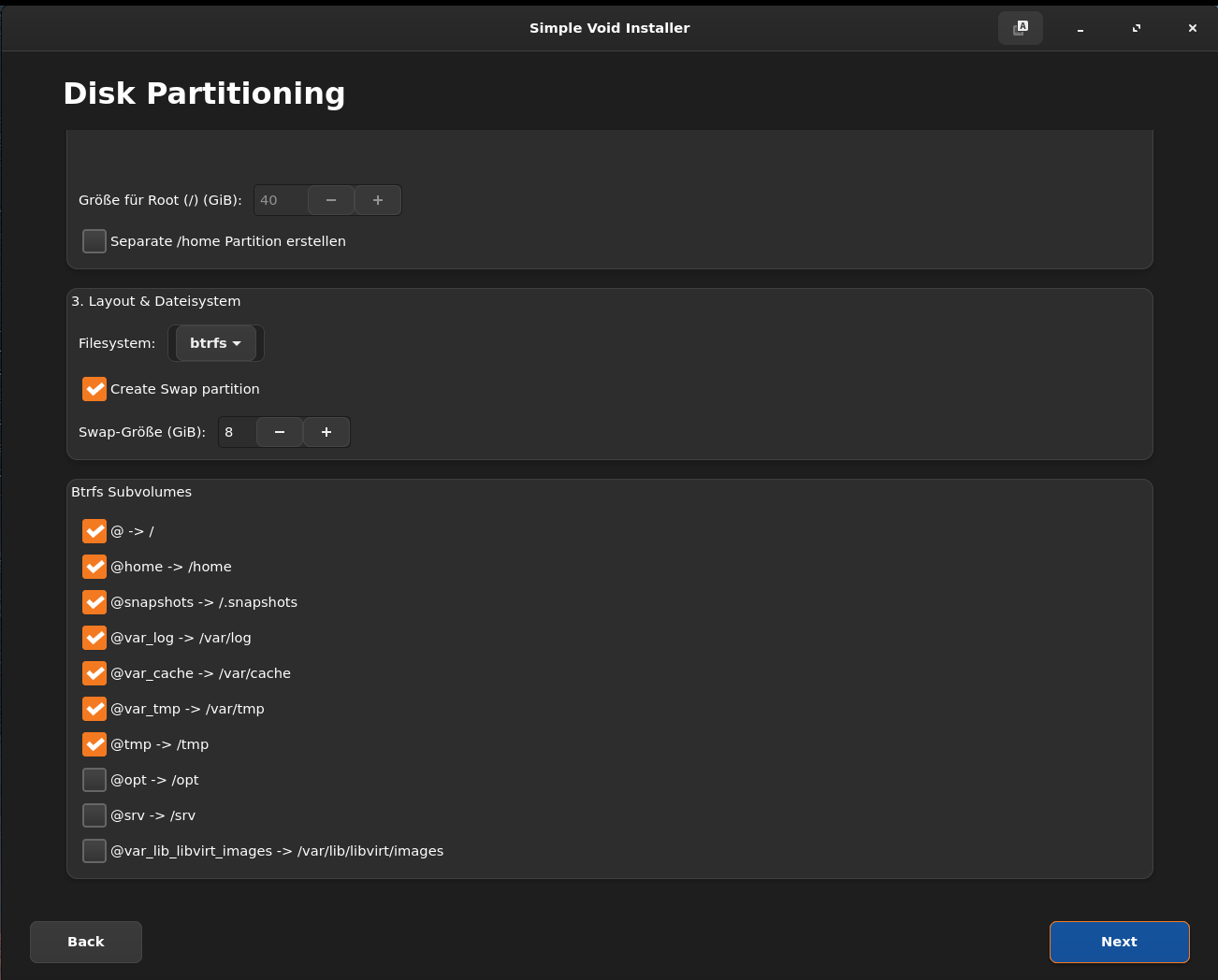1218x980 pixels.
Task: Uncheck @var_log subvolume option
Action: 94,638
